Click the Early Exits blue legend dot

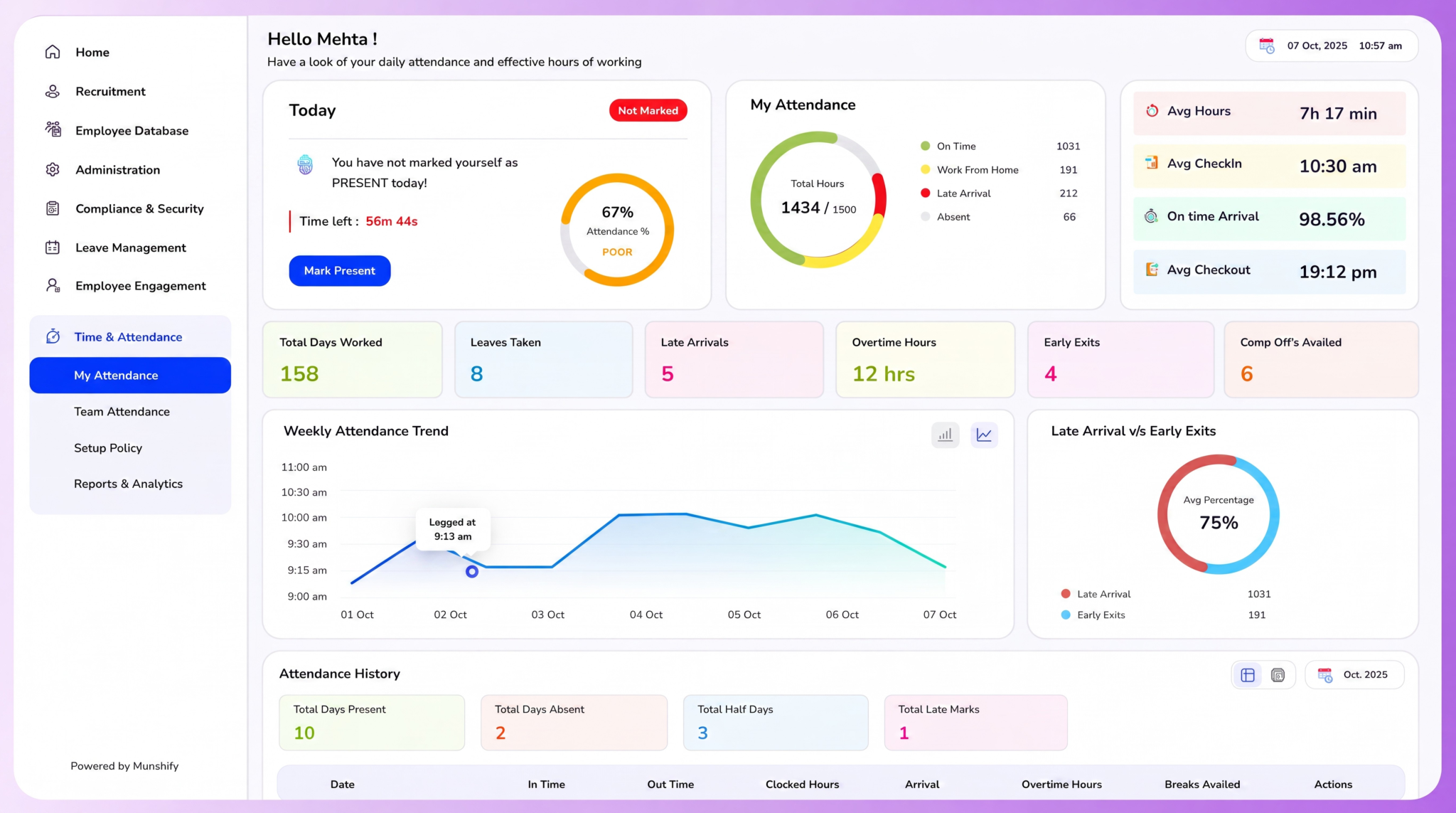click(1066, 615)
